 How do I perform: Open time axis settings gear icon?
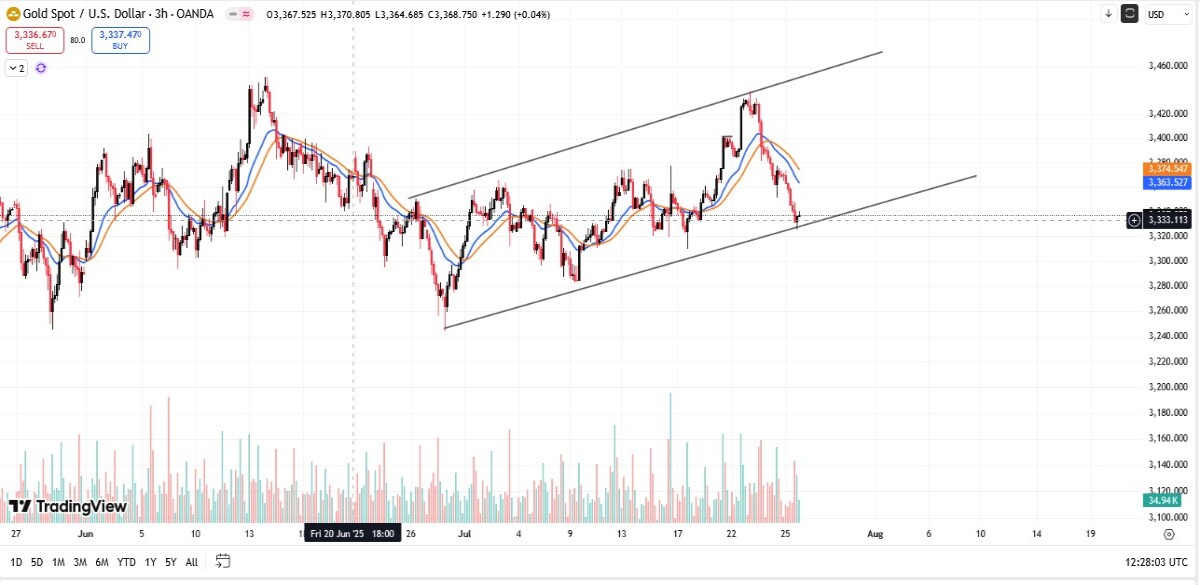click(1169, 534)
